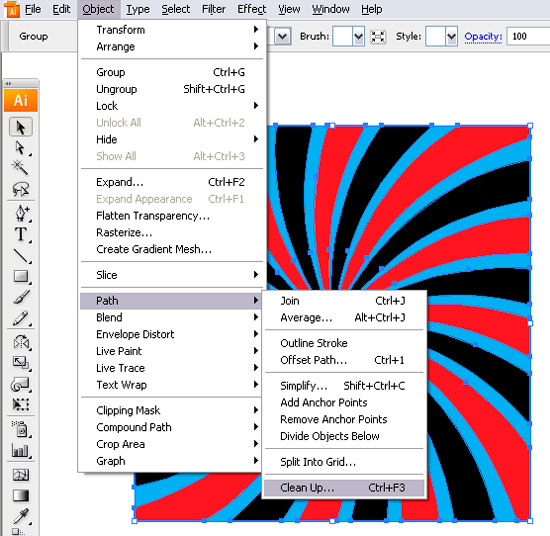Select the Rectangle tool
This screenshot has height=536, width=550.
coord(21,276)
